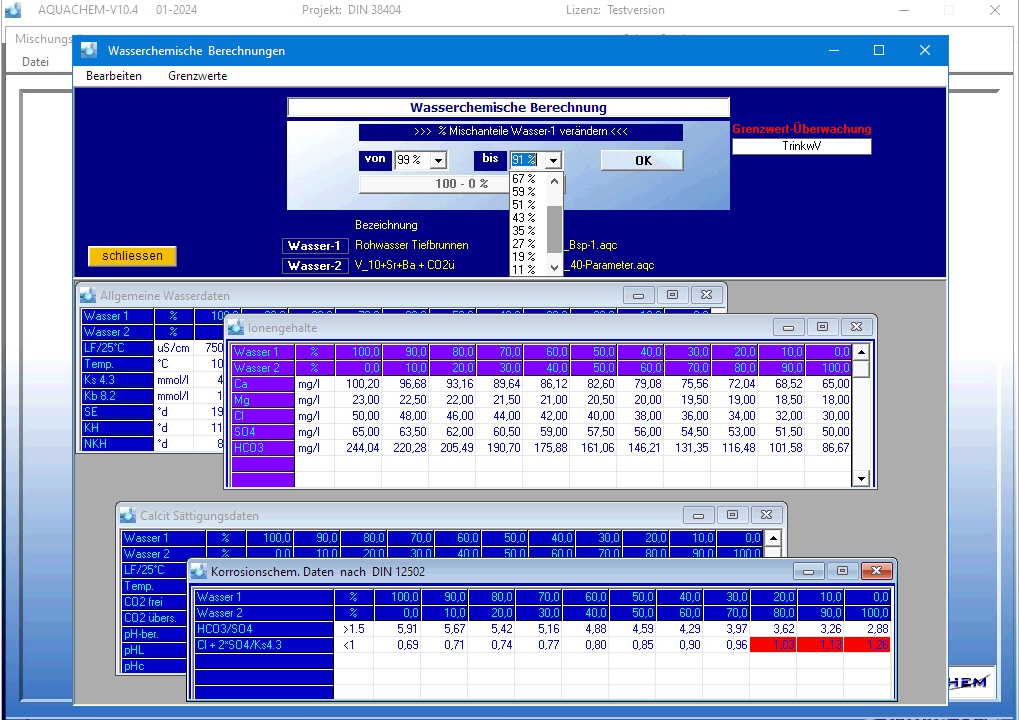Click the bis dropdown list scroll-down arrow
The width and height of the screenshot is (1019, 720).
(x=554, y=267)
